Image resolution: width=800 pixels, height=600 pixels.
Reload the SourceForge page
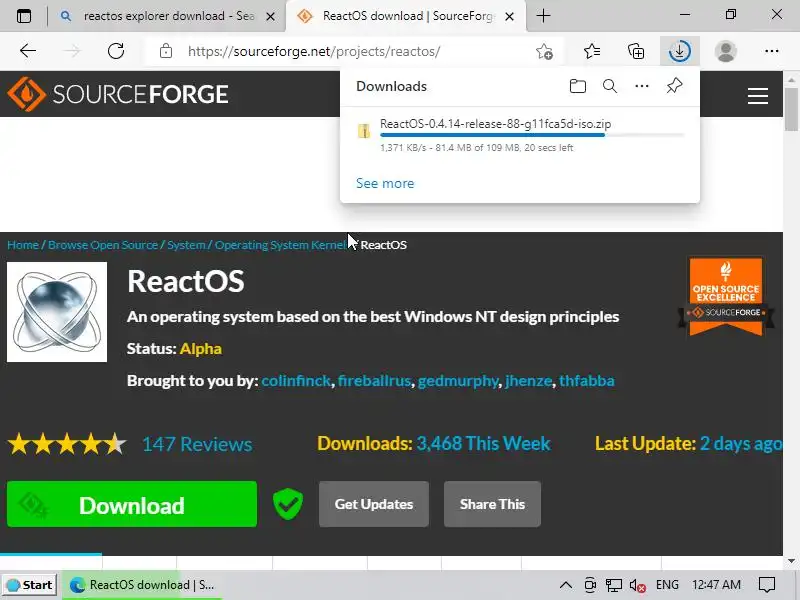pyautogui.click(x=116, y=51)
